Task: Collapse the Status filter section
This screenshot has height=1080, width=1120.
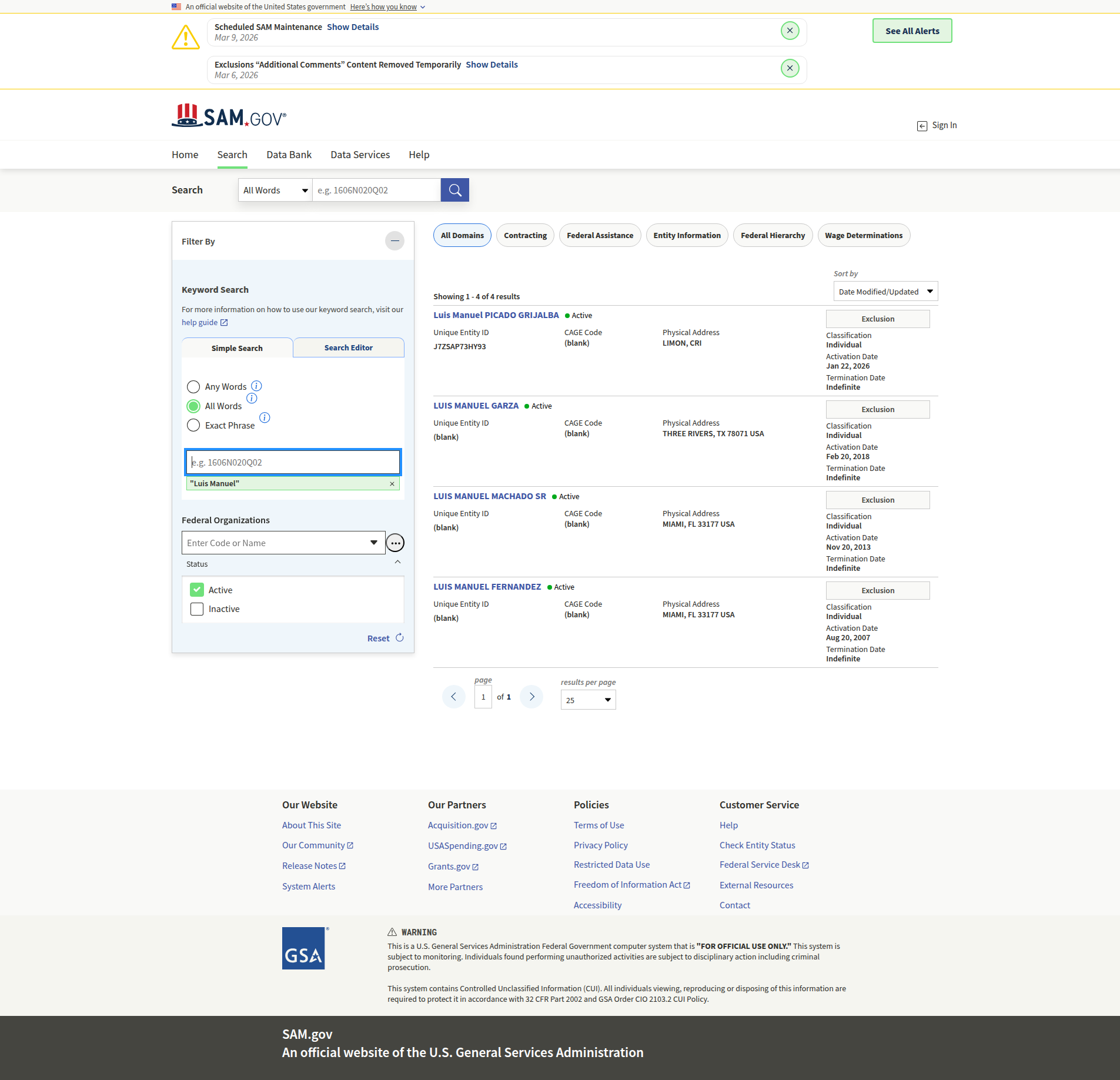Action: tap(397, 563)
